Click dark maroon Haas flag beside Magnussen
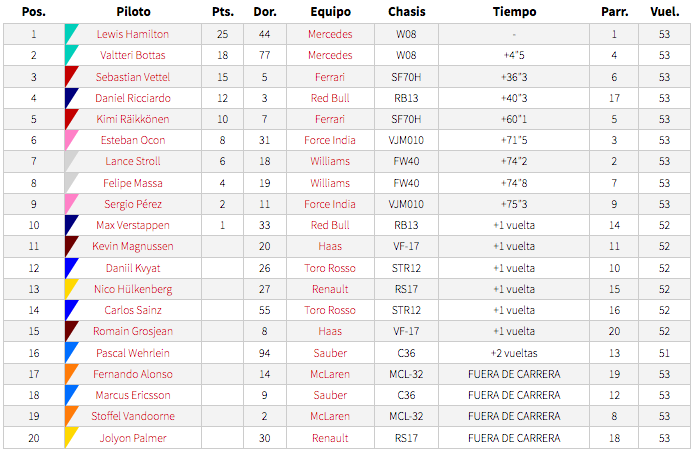Viewport: 693px width, 453px height. tap(71, 246)
